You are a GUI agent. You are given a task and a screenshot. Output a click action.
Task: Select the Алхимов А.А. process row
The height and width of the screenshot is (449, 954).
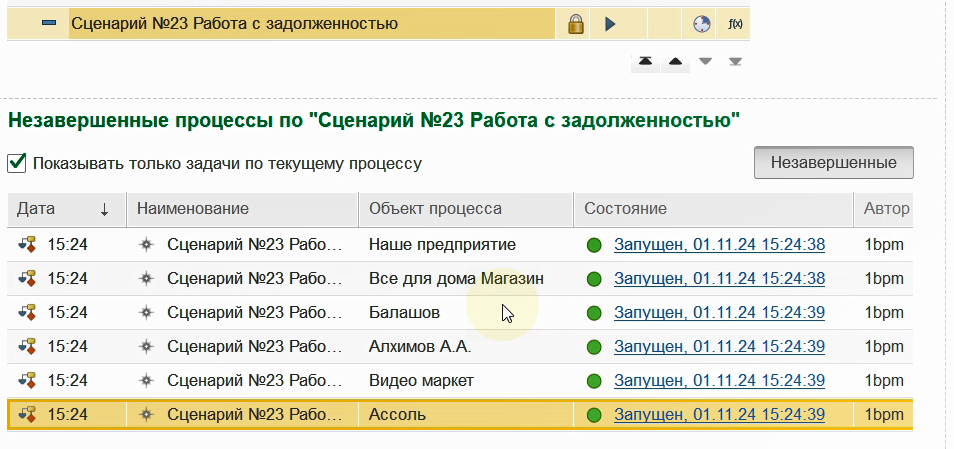pyautogui.click(x=459, y=347)
